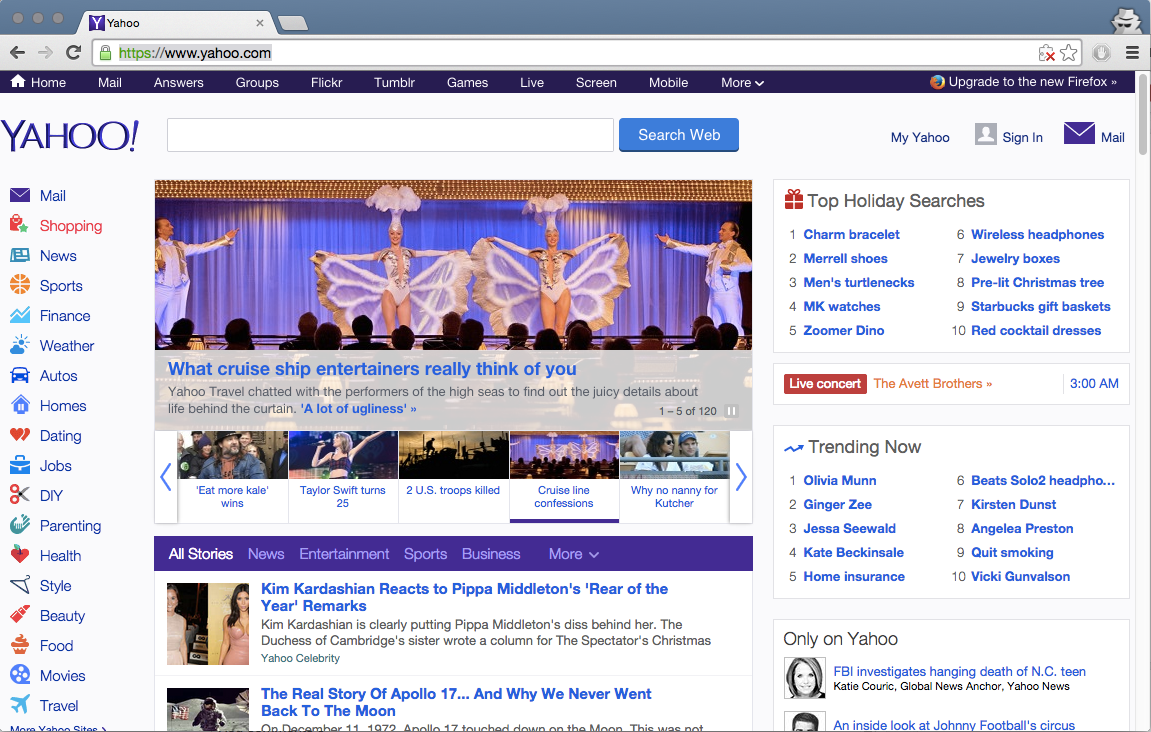The image size is (1151, 732).
Task: Select the DIY scissors icon
Action: coord(20,495)
